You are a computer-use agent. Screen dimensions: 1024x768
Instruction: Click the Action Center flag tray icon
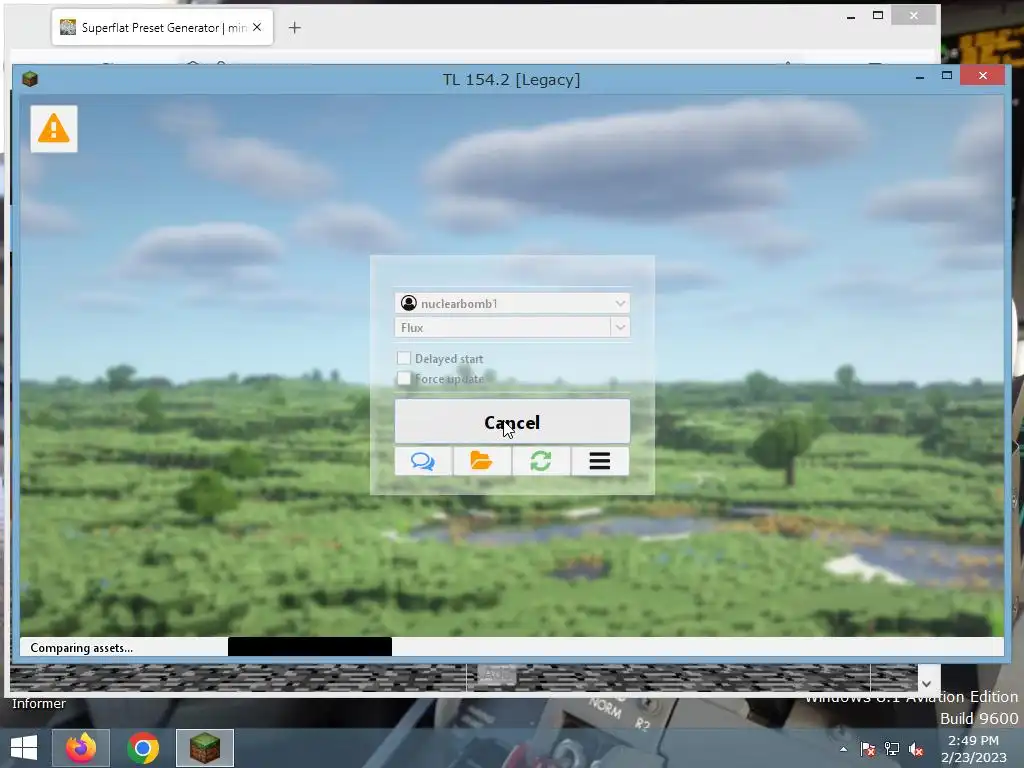point(868,749)
